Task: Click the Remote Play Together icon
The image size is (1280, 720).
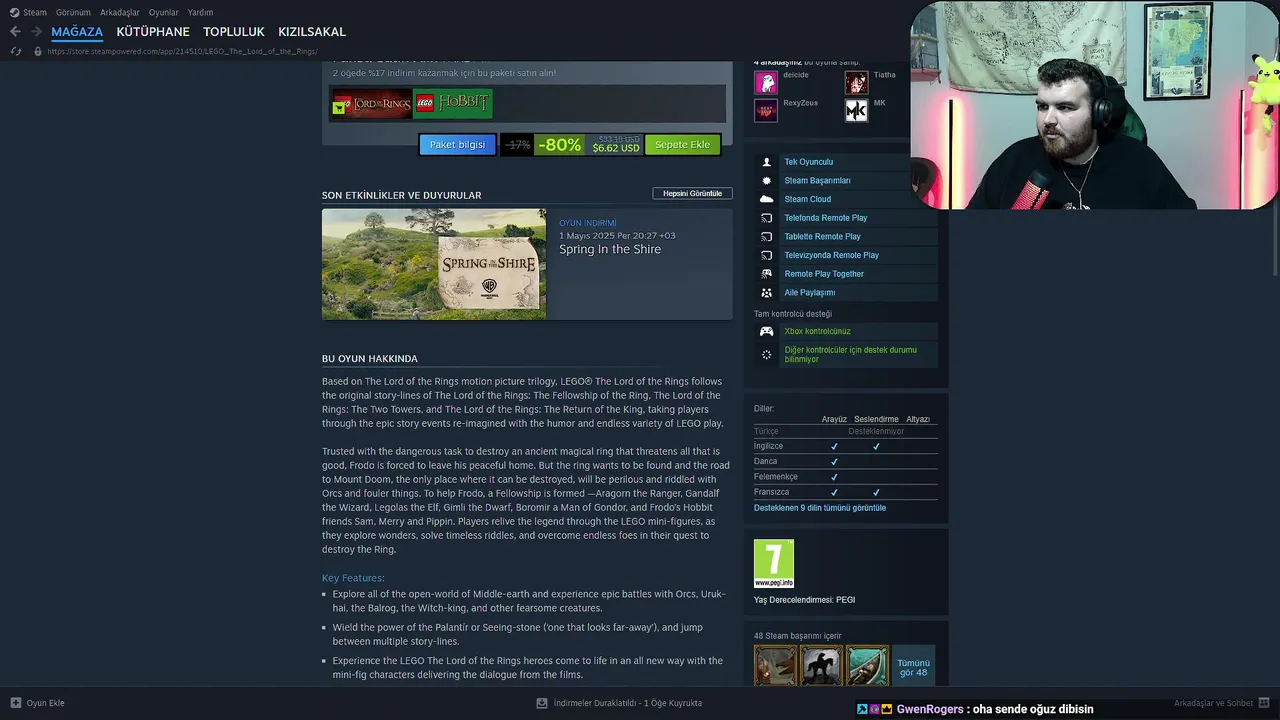Action: 767,274
